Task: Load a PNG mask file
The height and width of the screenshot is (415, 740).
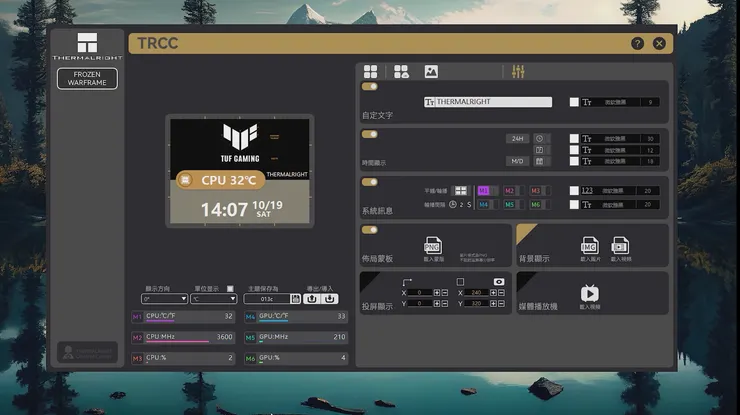Action: (x=433, y=246)
